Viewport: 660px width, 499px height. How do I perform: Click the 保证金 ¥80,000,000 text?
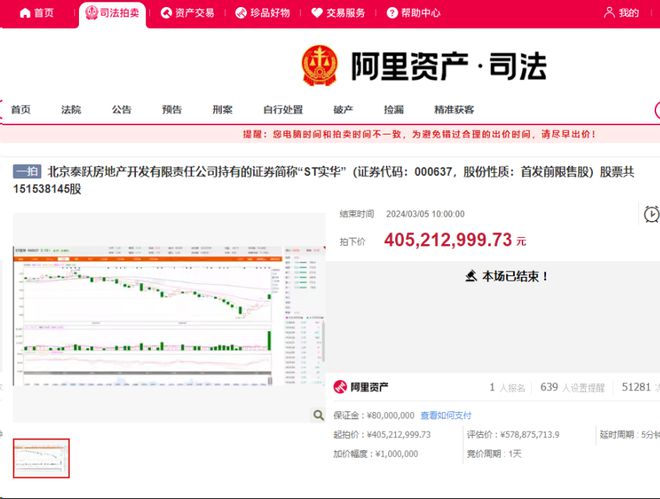(374, 416)
